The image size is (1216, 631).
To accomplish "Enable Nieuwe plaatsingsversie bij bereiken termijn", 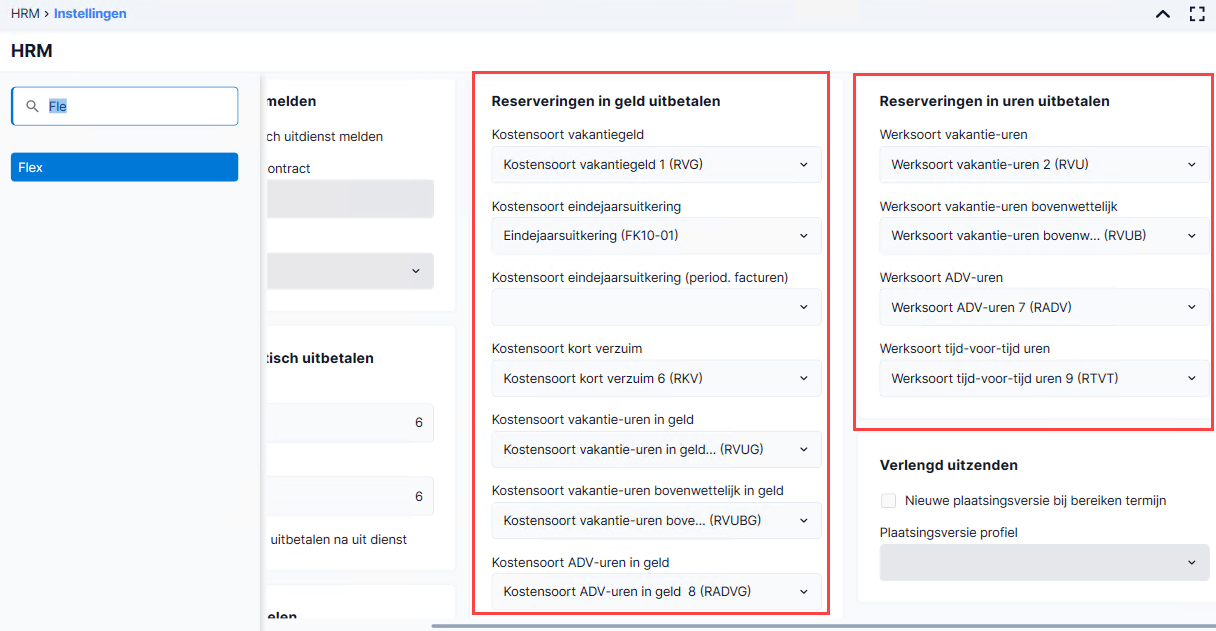I will tap(888, 500).
